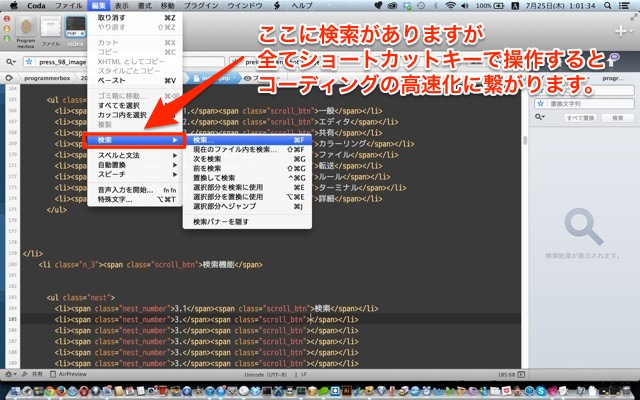Click the publish arrow icon with badge
Image resolution: width=640 pixels, height=400 pixels.
click(x=613, y=60)
